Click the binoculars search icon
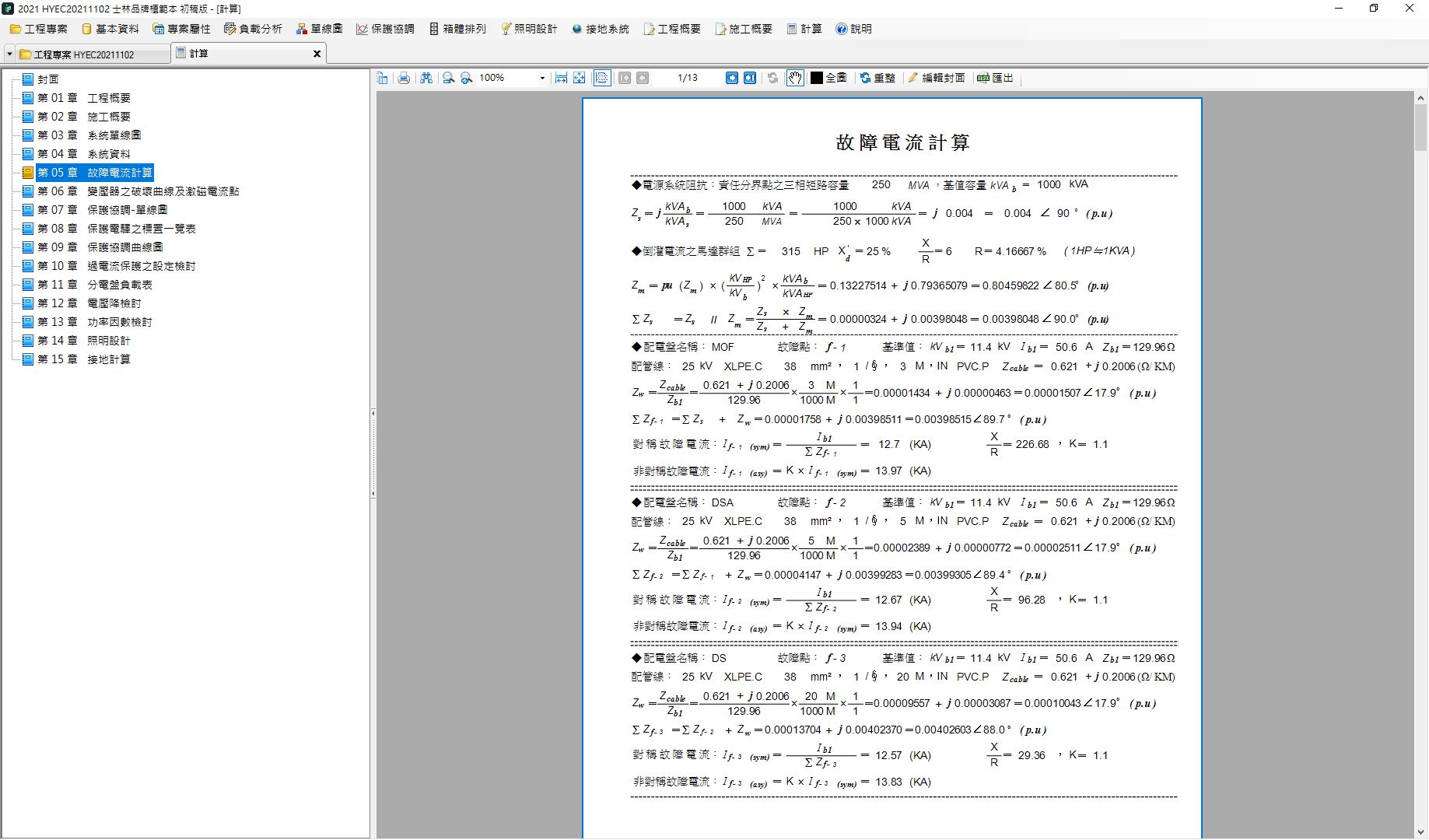1429x840 pixels. click(x=426, y=78)
